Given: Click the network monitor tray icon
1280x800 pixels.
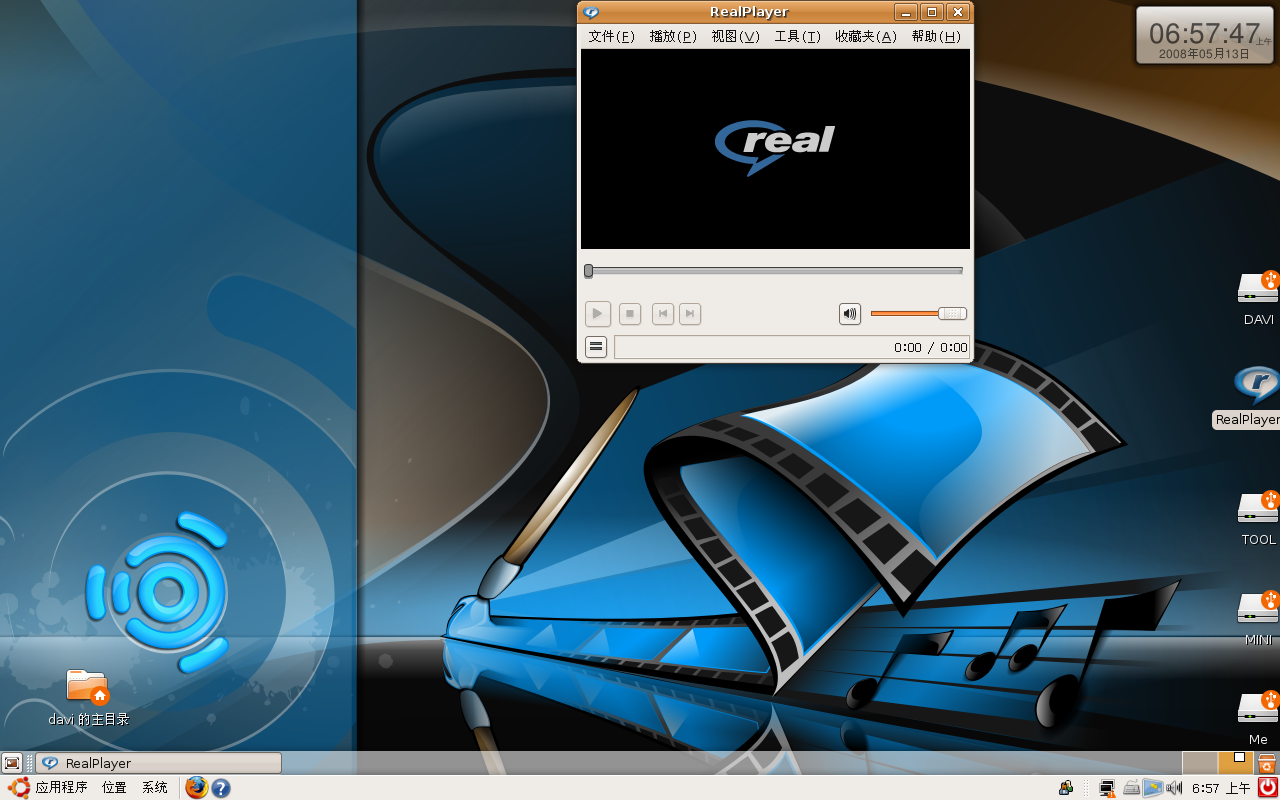Looking at the screenshot, I should 1107,788.
